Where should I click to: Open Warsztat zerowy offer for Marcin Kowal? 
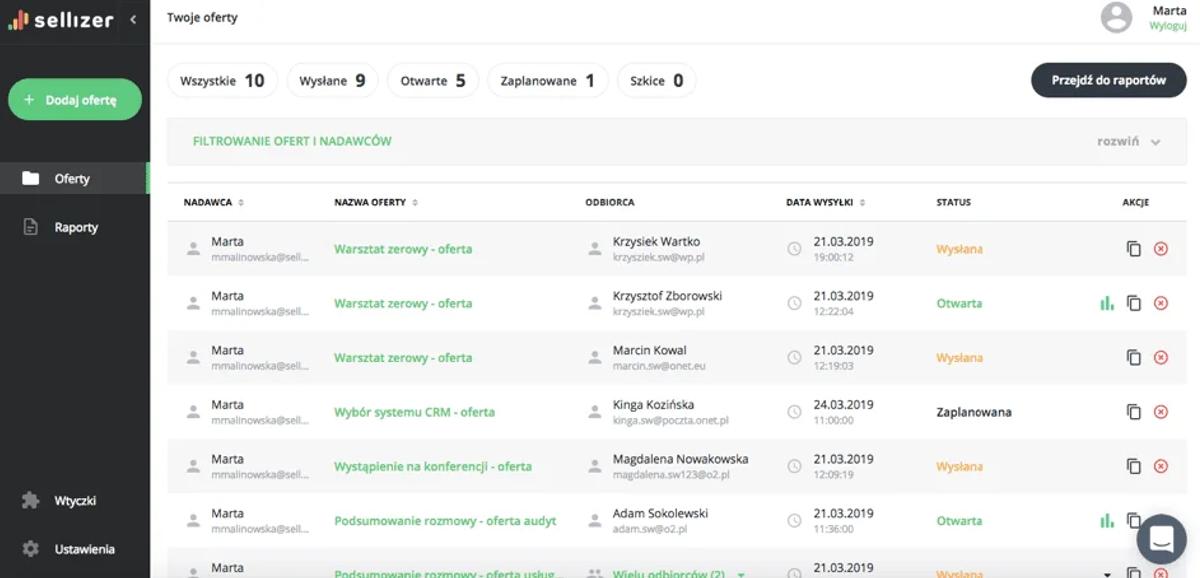point(403,357)
